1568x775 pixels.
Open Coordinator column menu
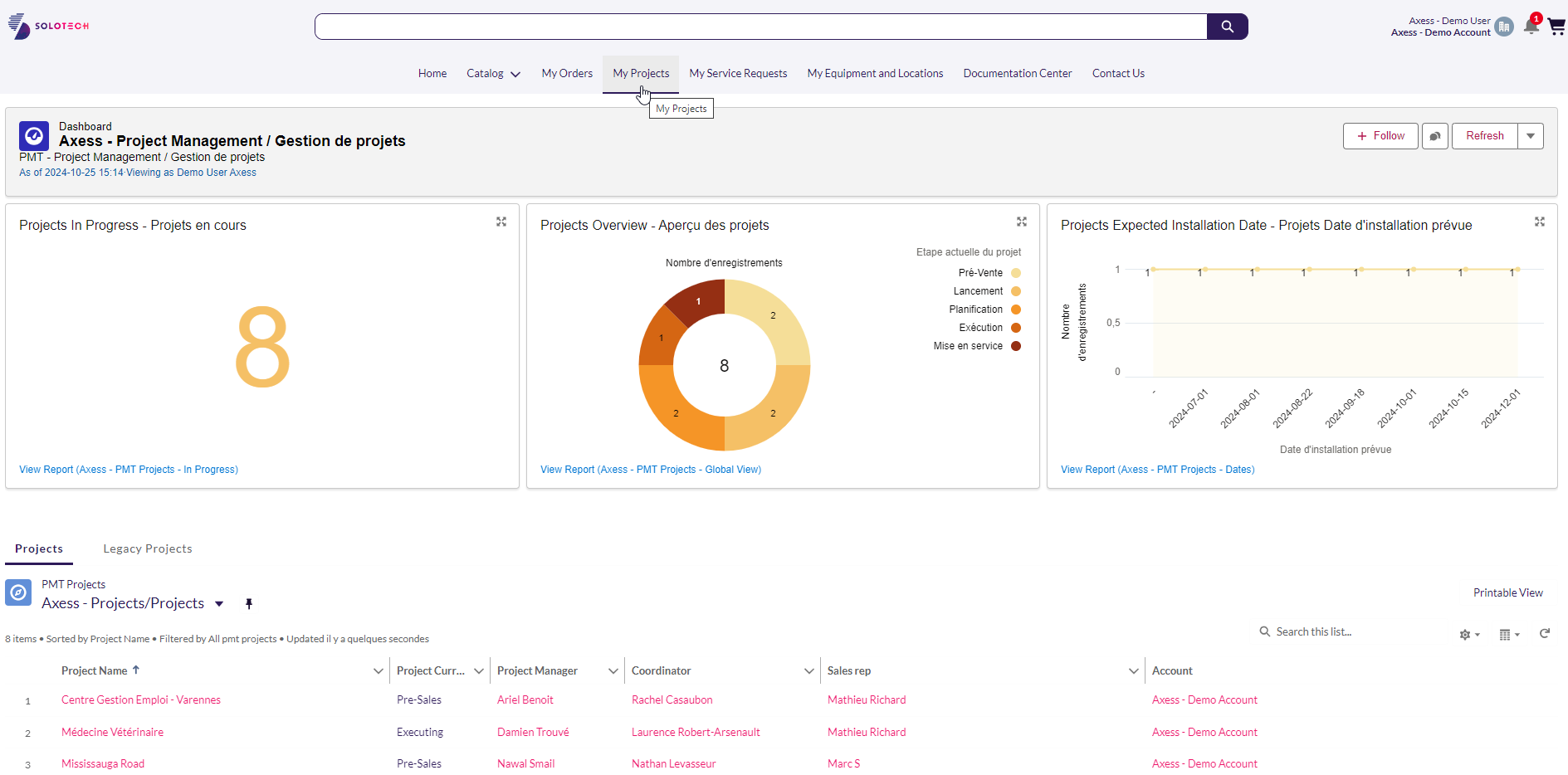[809, 670]
